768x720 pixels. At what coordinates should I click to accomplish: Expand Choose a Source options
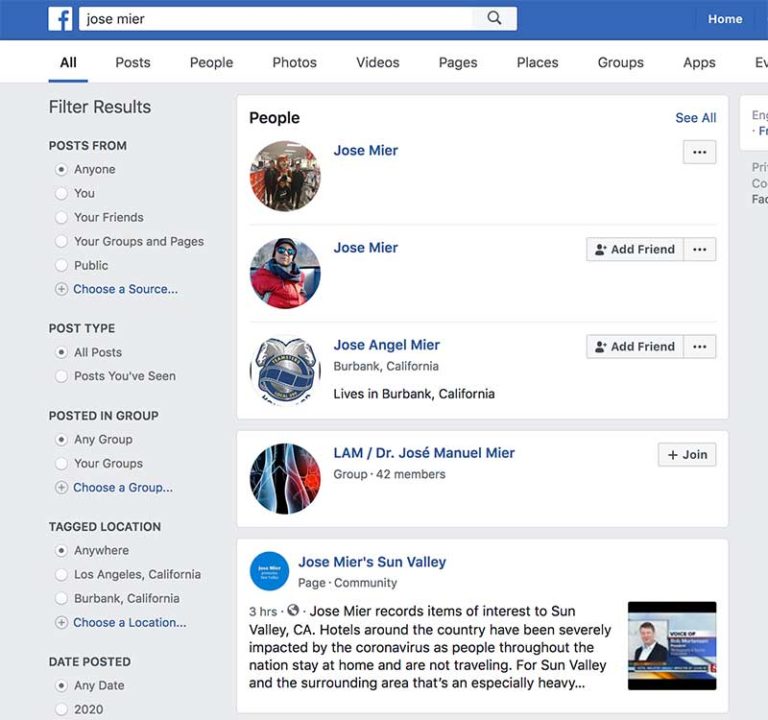pos(125,289)
